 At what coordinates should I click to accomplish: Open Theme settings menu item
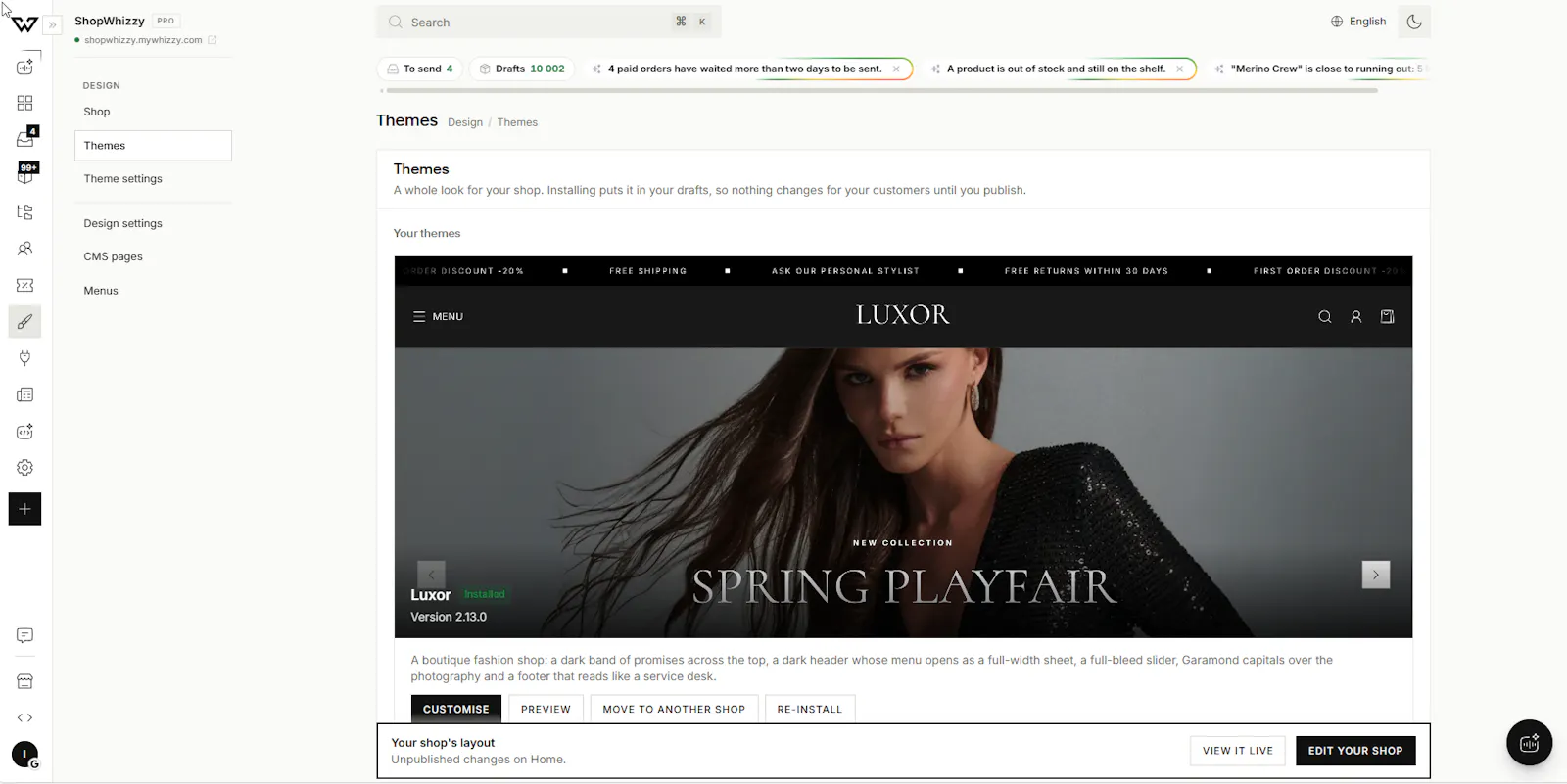(153, 179)
